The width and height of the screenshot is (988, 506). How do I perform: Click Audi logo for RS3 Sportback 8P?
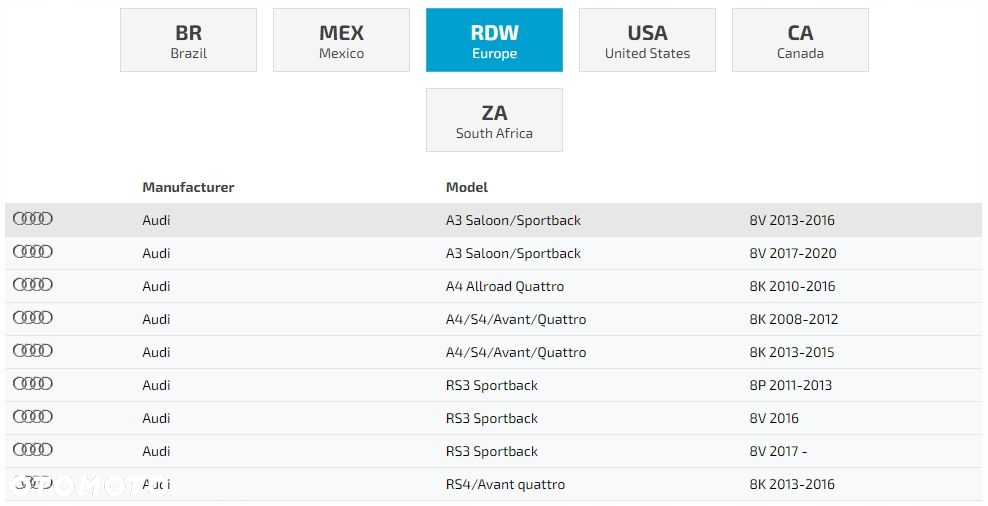pos(33,383)
